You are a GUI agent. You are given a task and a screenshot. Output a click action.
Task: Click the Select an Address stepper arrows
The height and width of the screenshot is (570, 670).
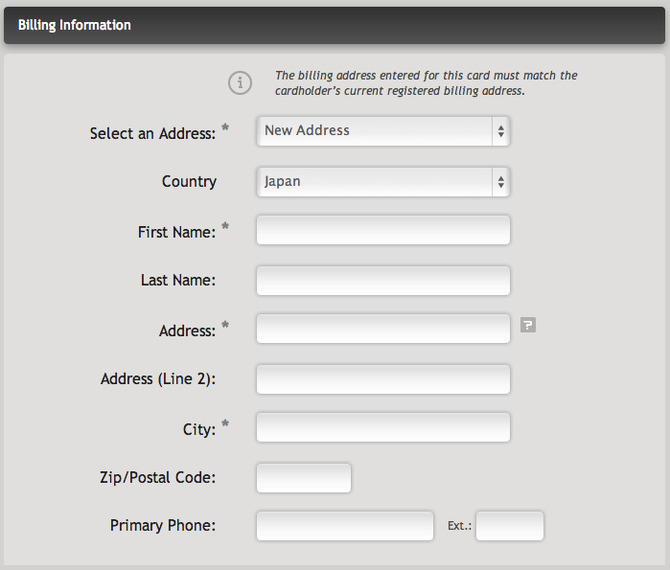click(501, 131)
